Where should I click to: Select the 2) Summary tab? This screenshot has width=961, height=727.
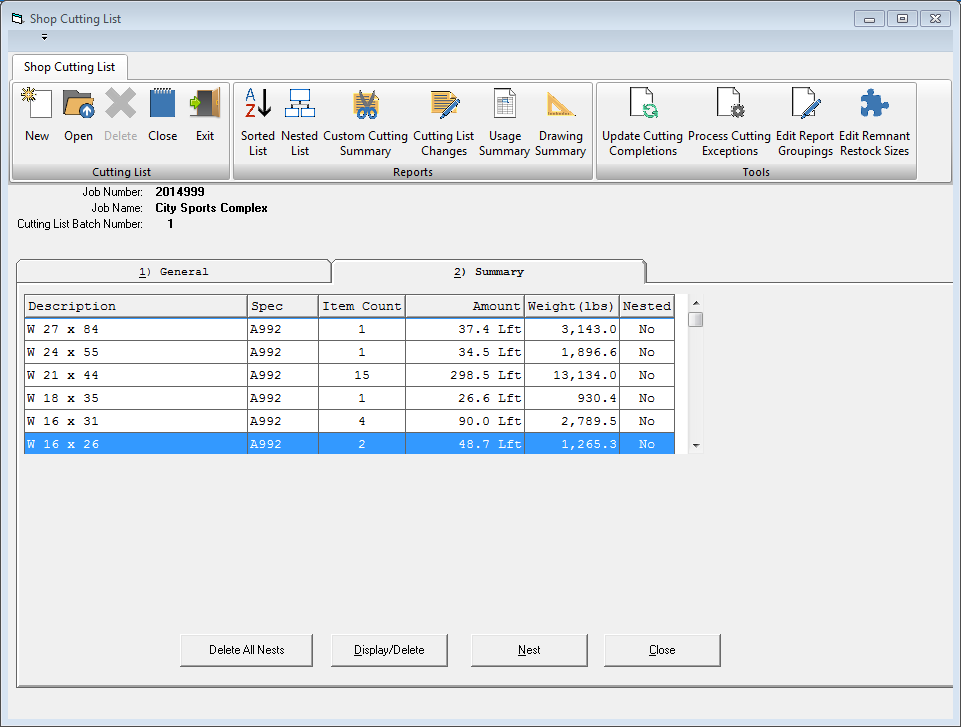pyautogui.click(x=488, y=272)
